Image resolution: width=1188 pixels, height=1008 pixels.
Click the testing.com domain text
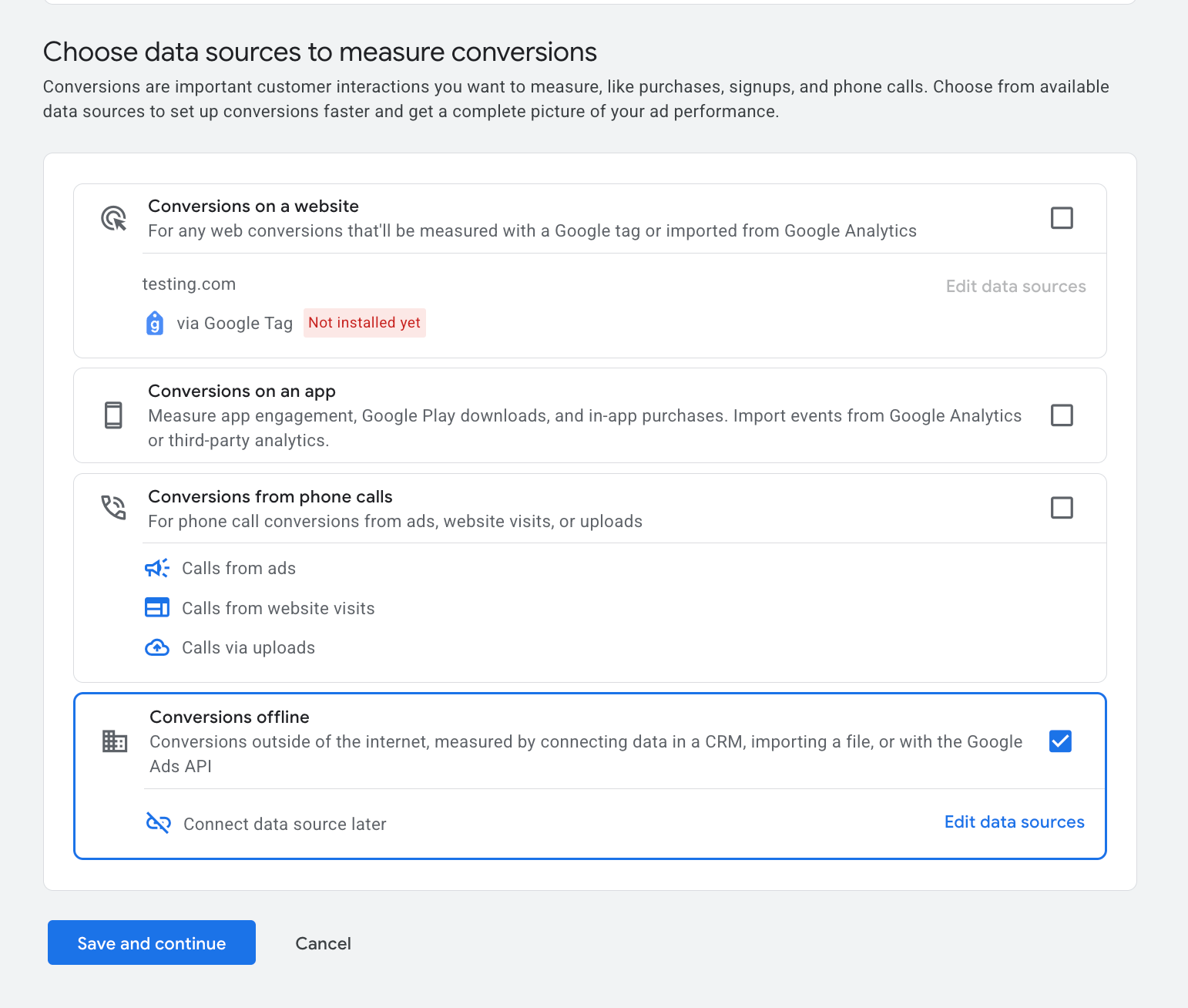(189, 284)
